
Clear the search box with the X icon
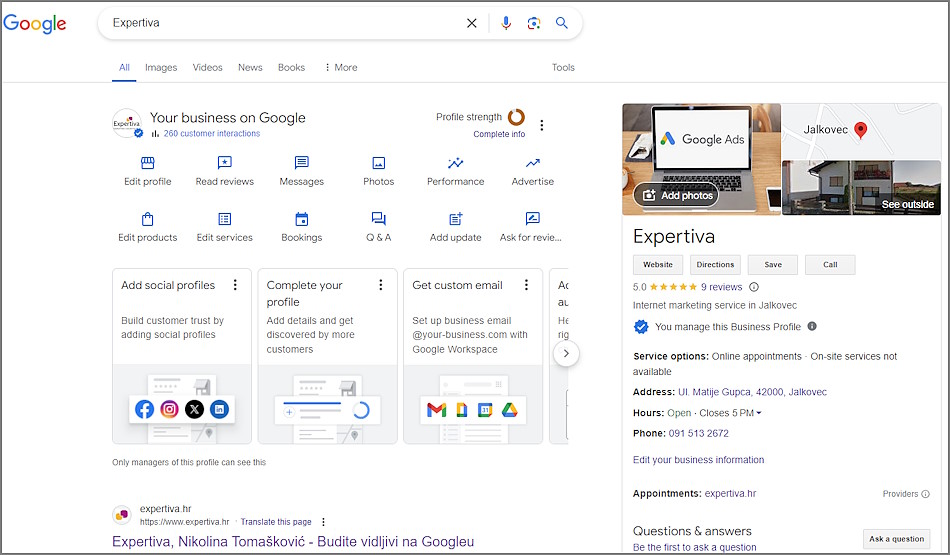[471, 23]
